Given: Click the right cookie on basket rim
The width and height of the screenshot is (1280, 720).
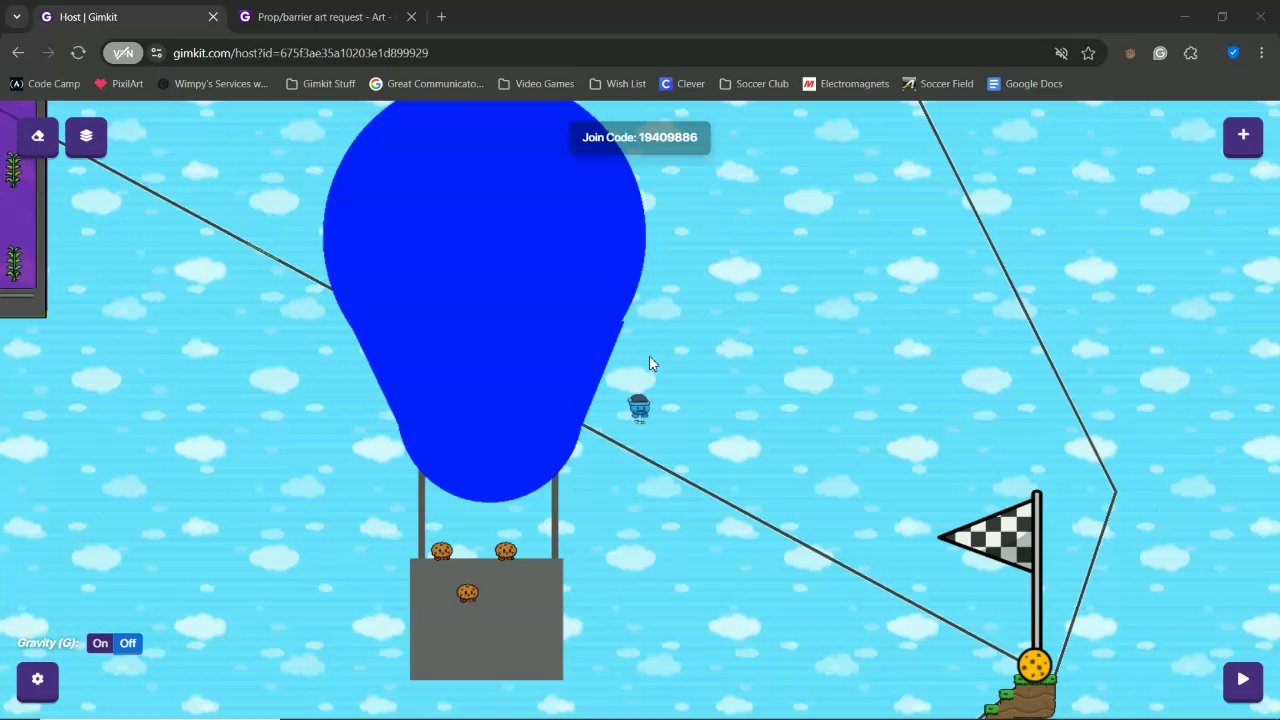Looking at the screenshot, I should pyautogui.click(x=506, y=551).
